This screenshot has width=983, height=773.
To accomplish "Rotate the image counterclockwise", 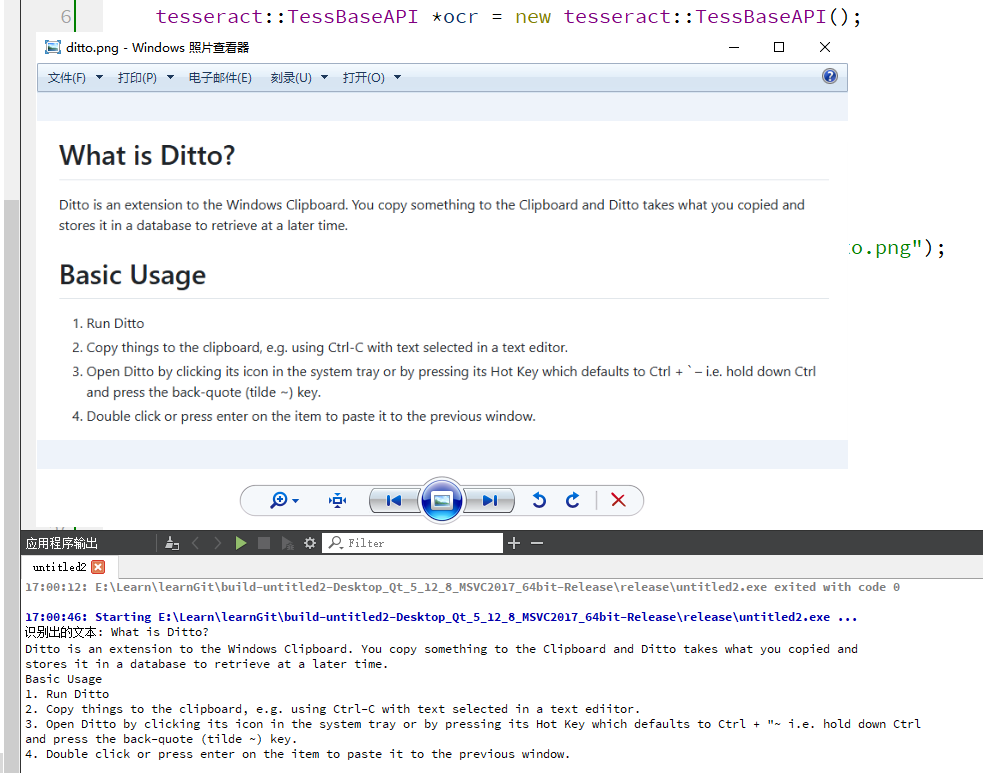I will coord(539,500).
